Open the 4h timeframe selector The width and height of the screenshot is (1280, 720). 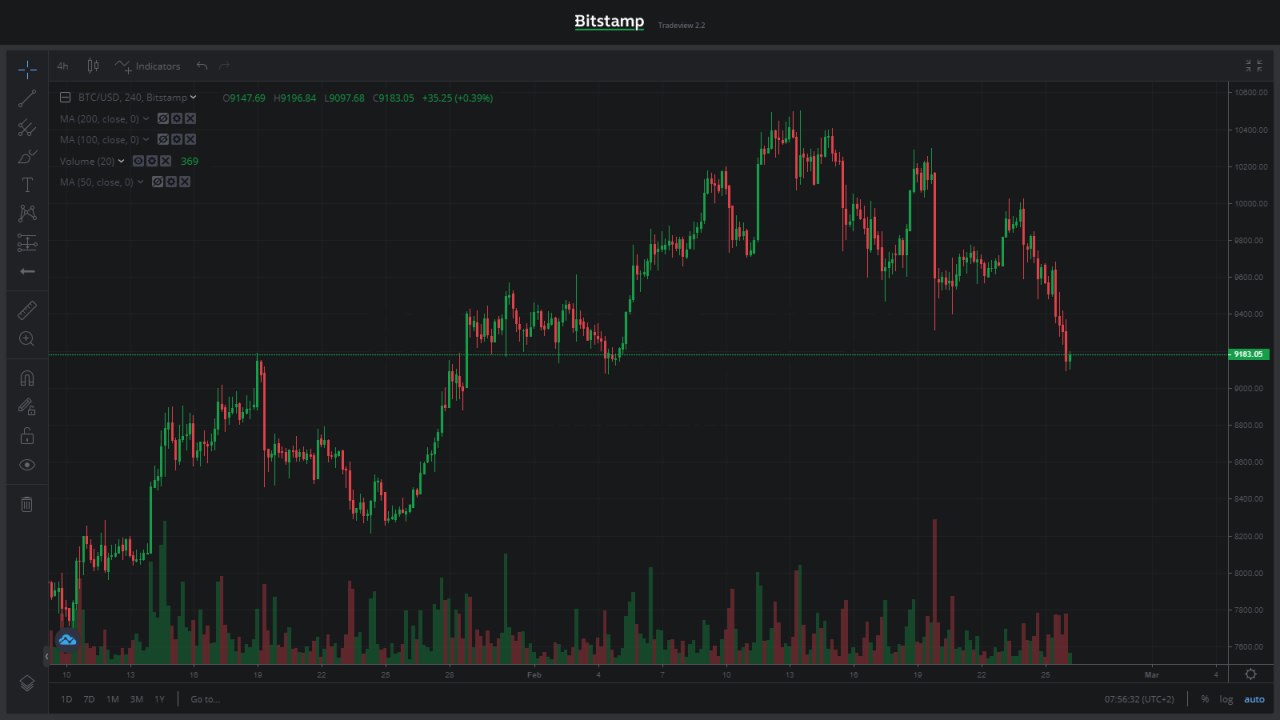coord(63,66)
